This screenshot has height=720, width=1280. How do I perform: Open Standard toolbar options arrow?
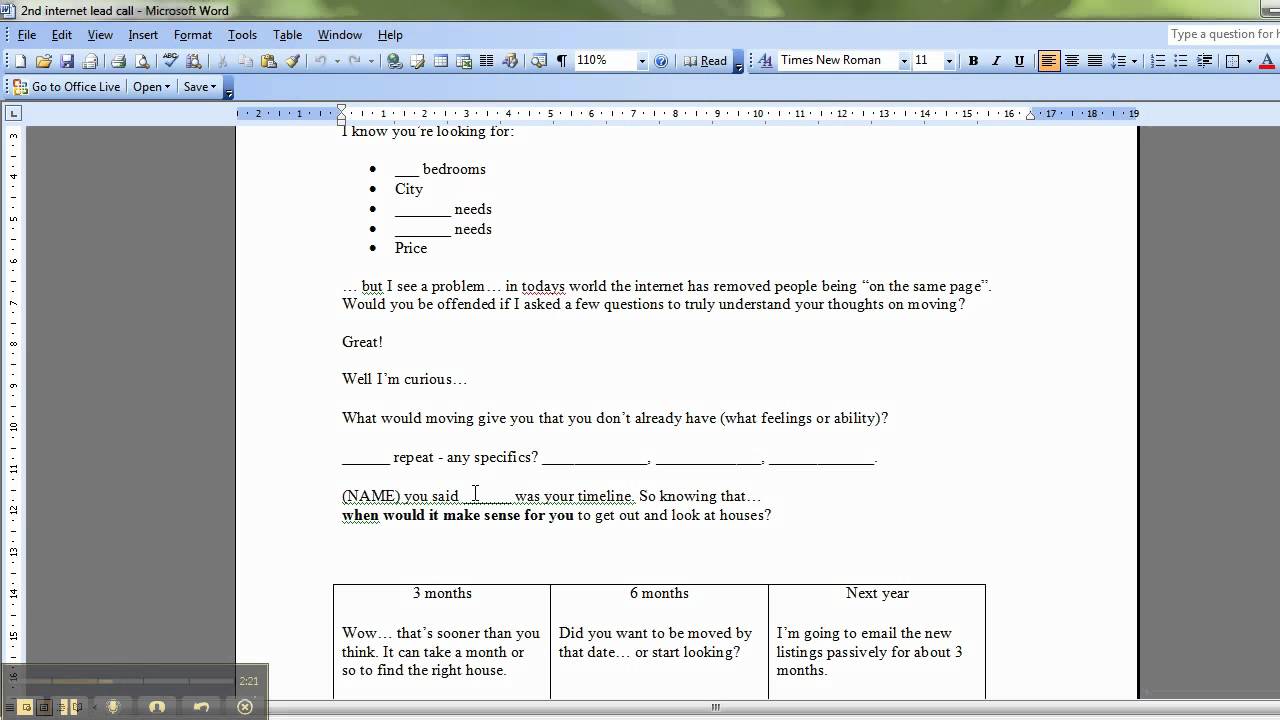tap(739, 62)
